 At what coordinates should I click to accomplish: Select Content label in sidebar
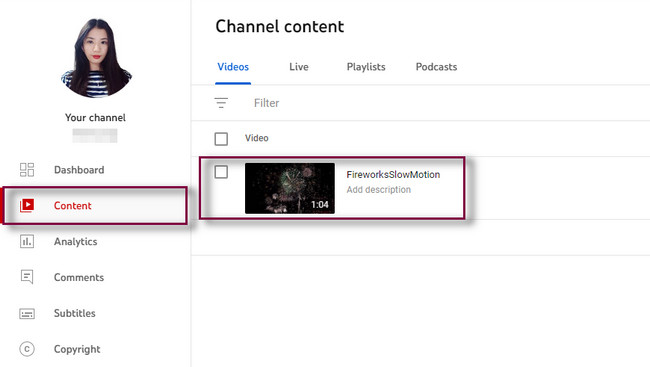pyautogui.click(x=73, y=206)
